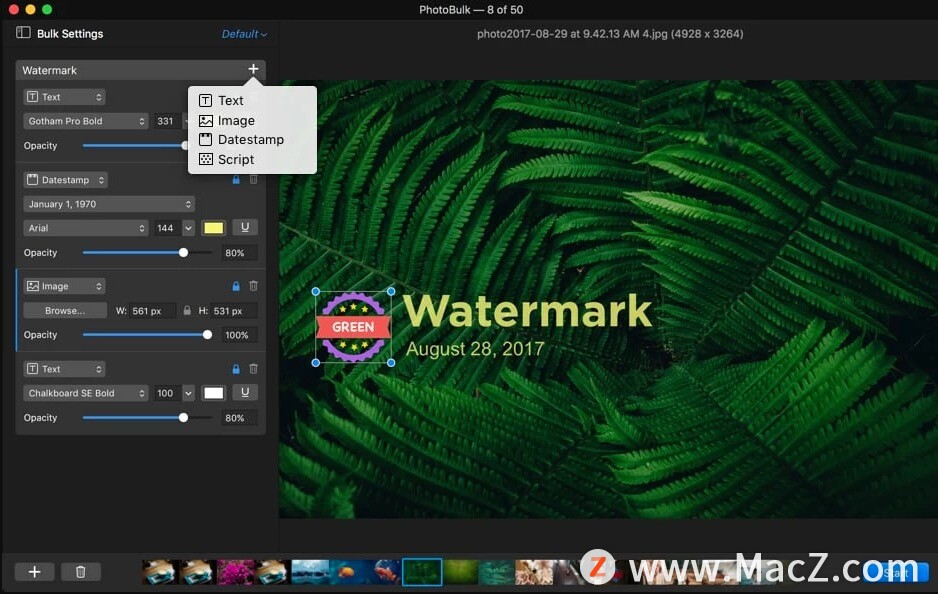Screen dimensions: 938x594
Task: Click the font size field showing 331
Action: 166,121
